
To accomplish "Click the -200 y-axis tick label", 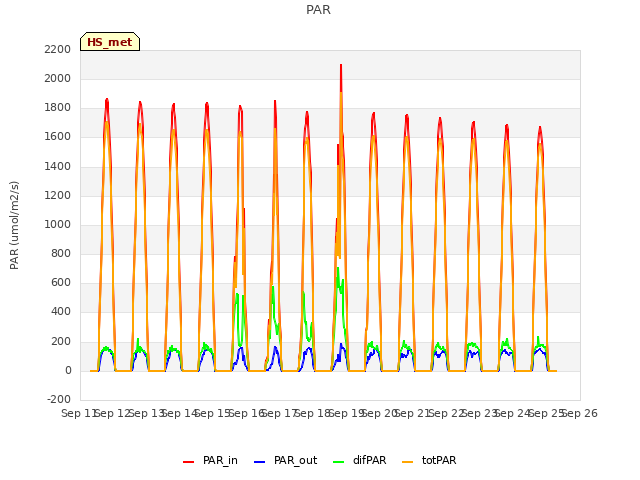I will tap(59, 400).
